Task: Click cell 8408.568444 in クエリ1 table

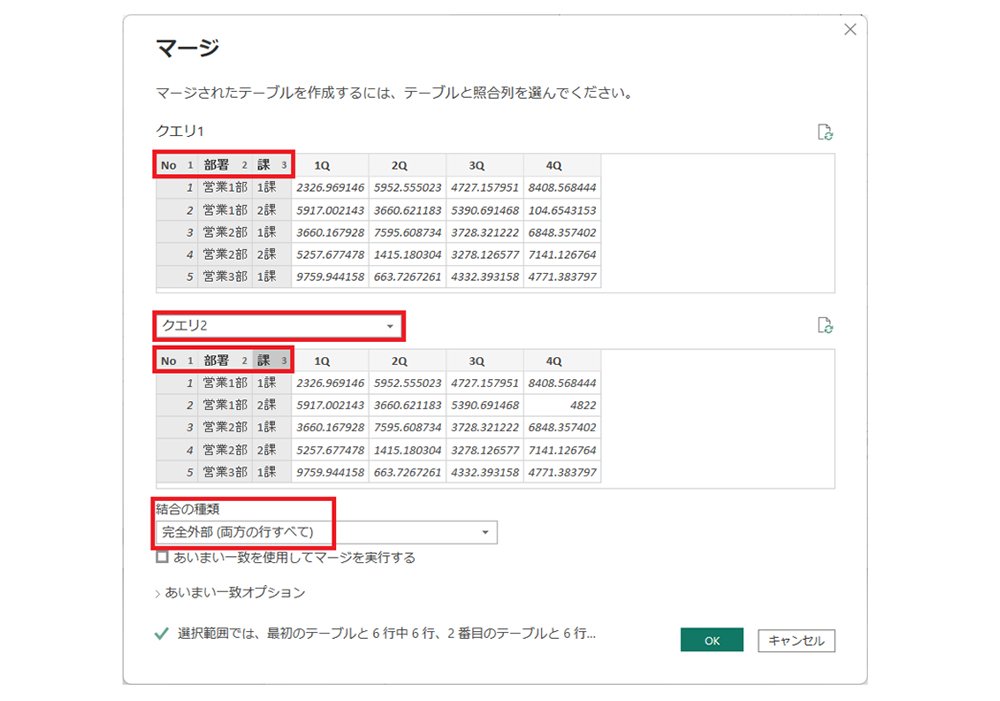Action: tap(562, 188)
